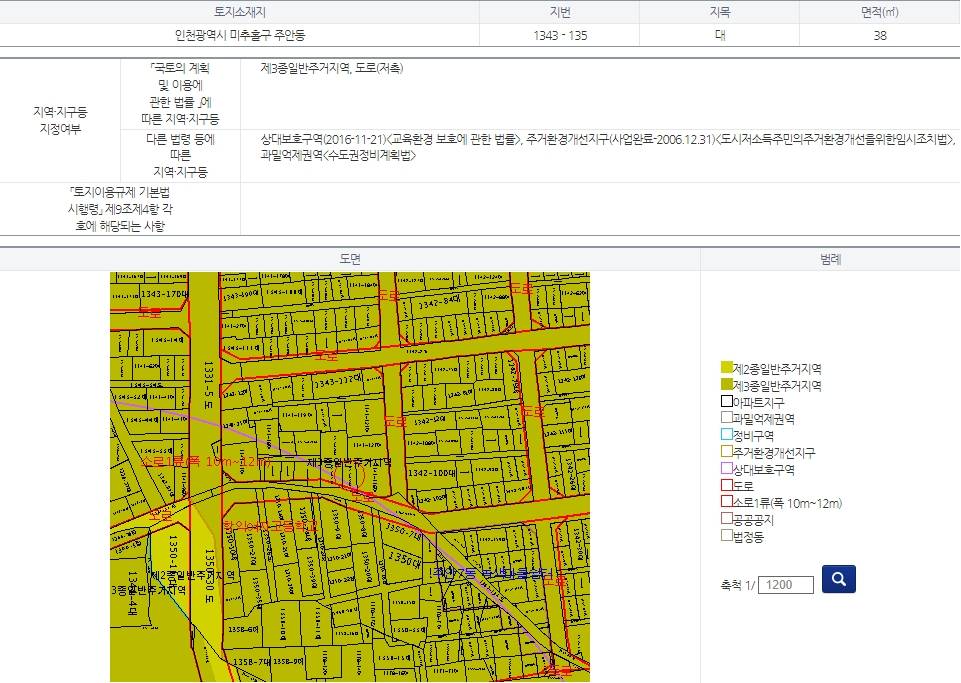Click the 법정동 legend label
Viewport: 961px width, 683px height.
click(x=748, y=537)
